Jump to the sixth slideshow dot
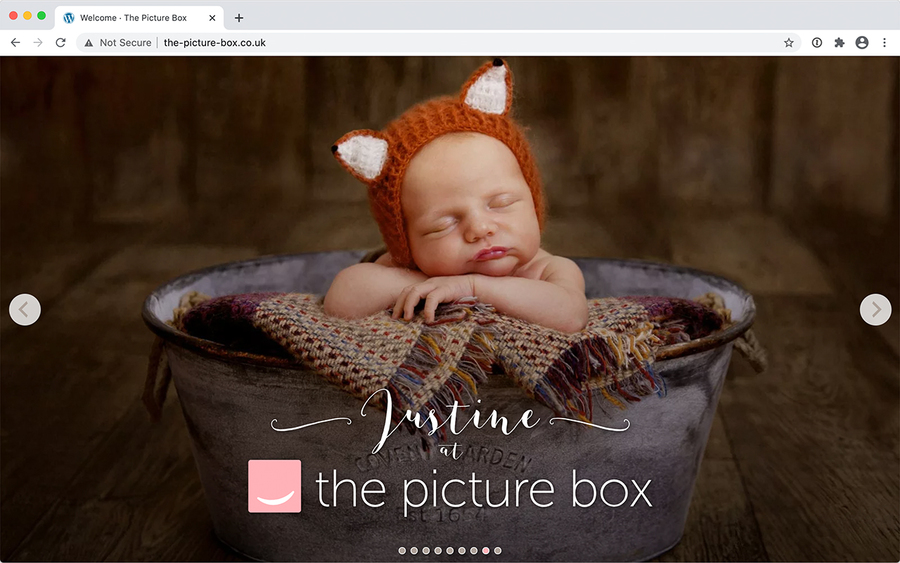 click(461, 550)
